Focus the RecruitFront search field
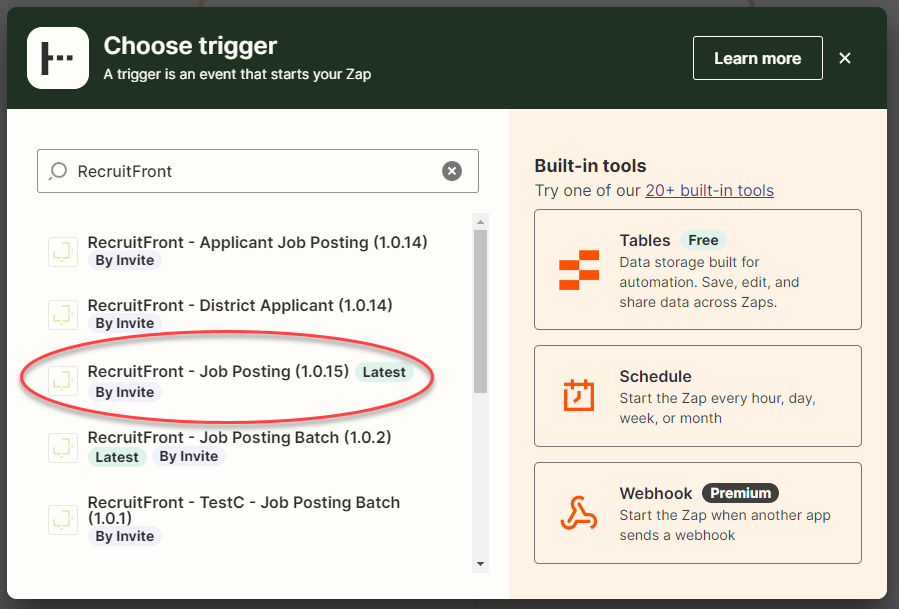 tap(258, 171)
